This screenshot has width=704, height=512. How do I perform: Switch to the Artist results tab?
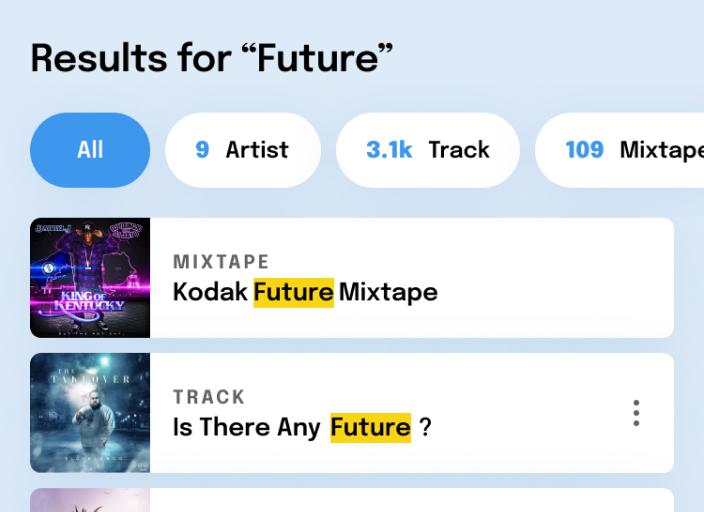coord(242,150)
